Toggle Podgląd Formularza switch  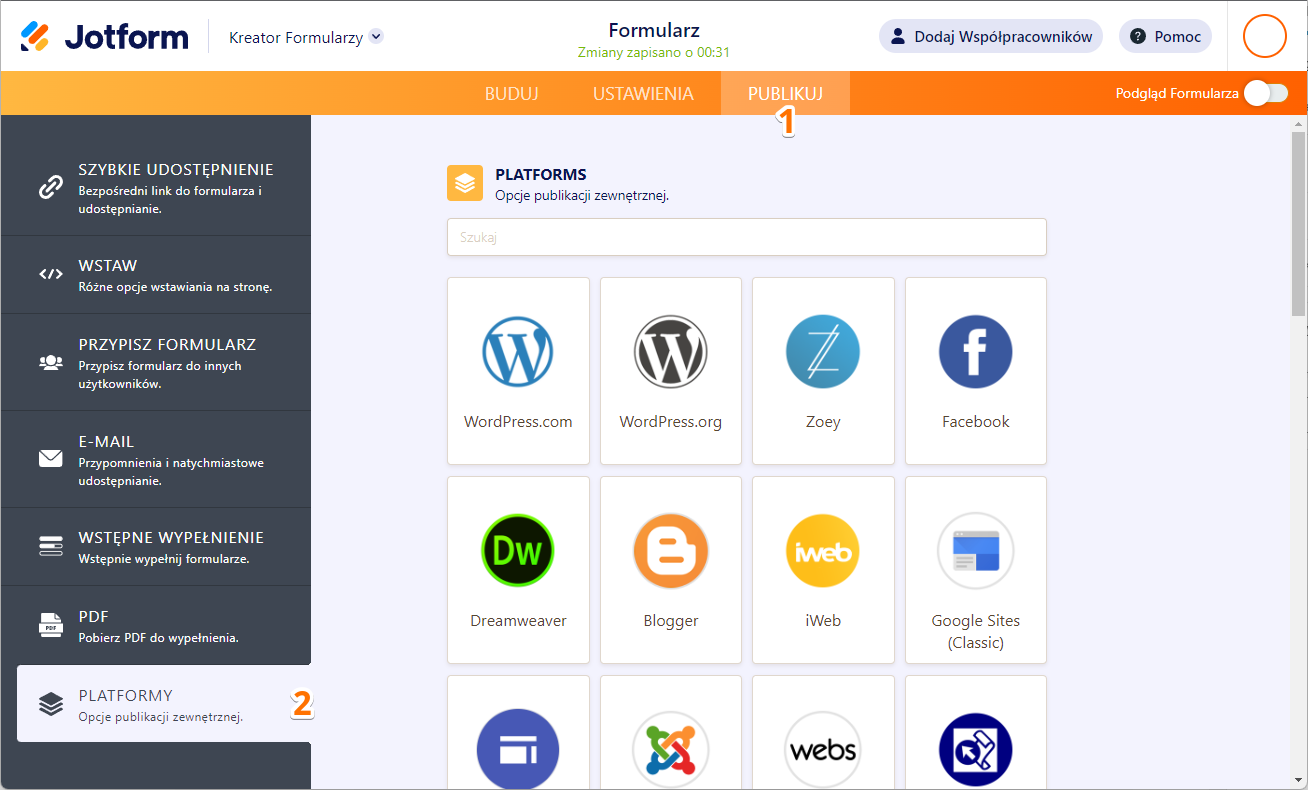pos(1265,93)
